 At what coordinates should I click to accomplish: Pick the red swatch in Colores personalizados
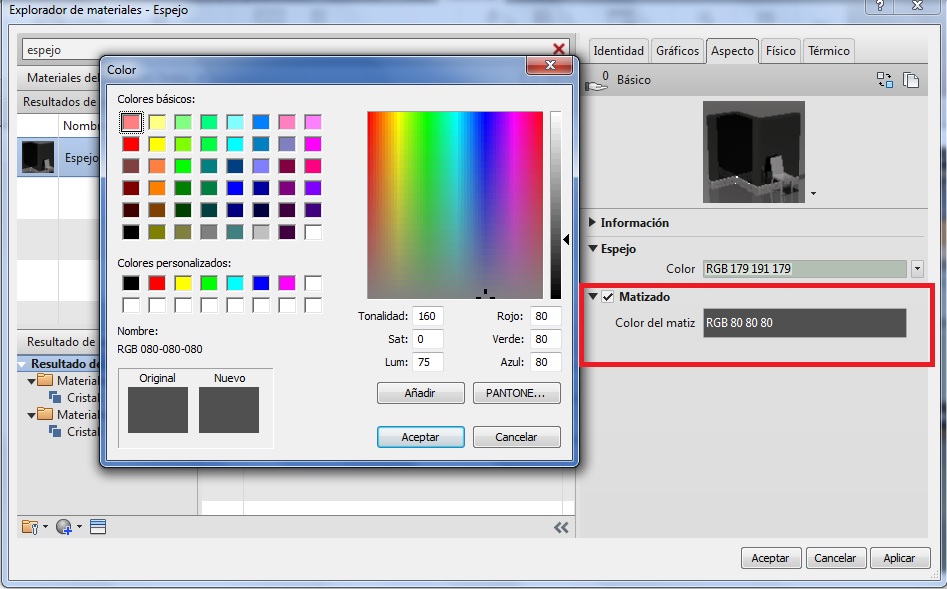(157, 283)
